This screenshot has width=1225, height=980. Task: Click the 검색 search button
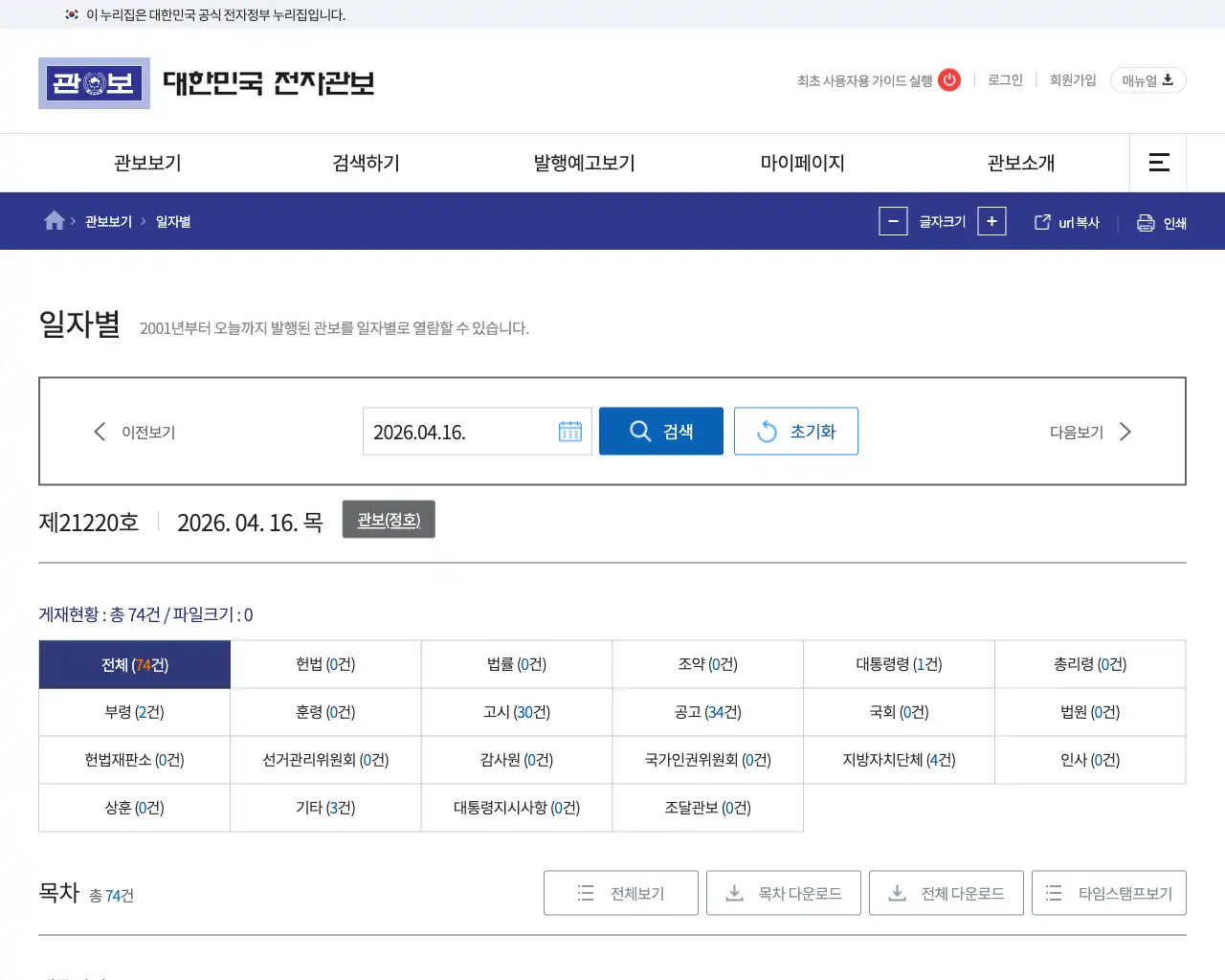(x=661, y=431)
